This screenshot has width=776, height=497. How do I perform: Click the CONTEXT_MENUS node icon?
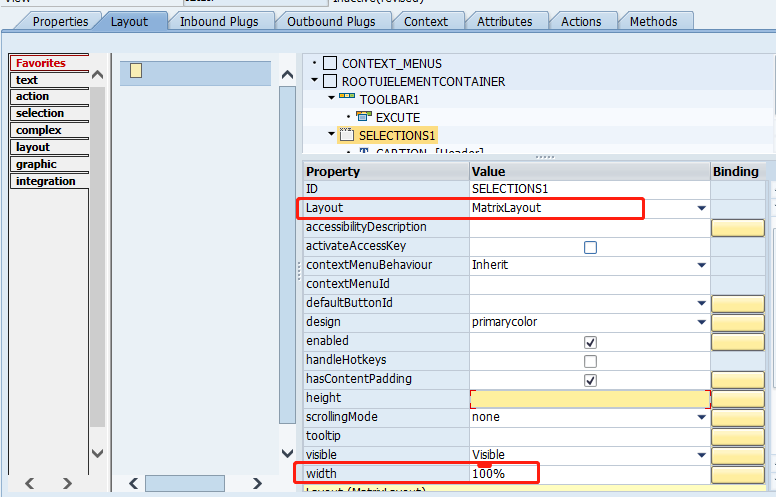coord(330,63)
